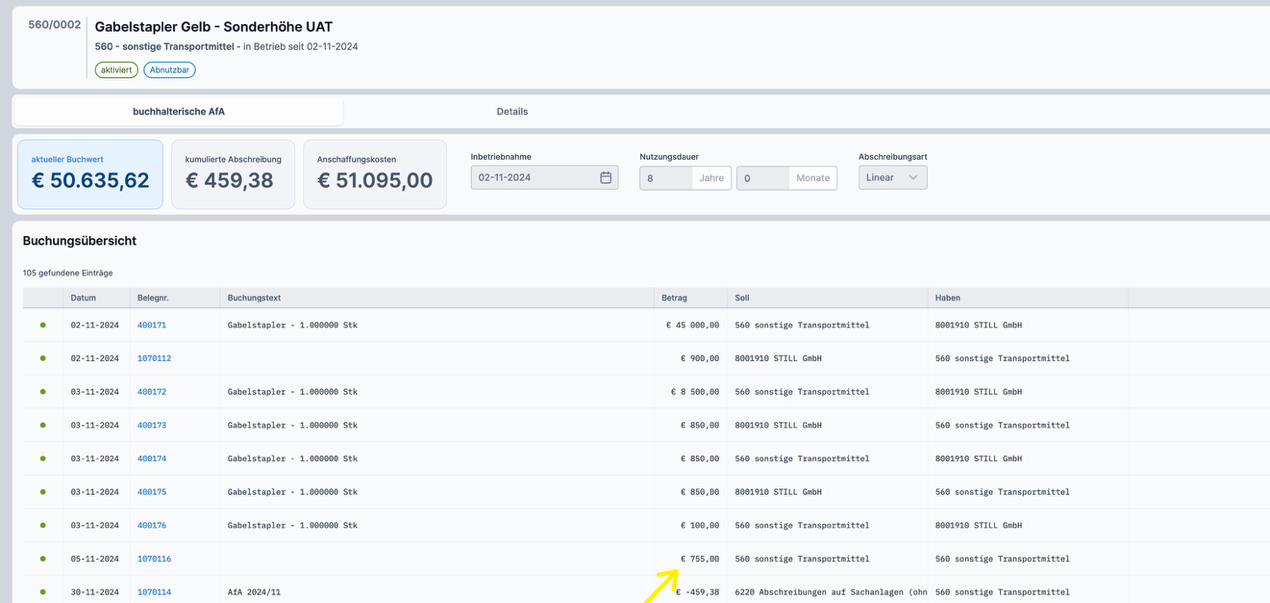Screen dimensions: 1270x603
Task: Open voucher link 1070112
Action: [154, 358]
